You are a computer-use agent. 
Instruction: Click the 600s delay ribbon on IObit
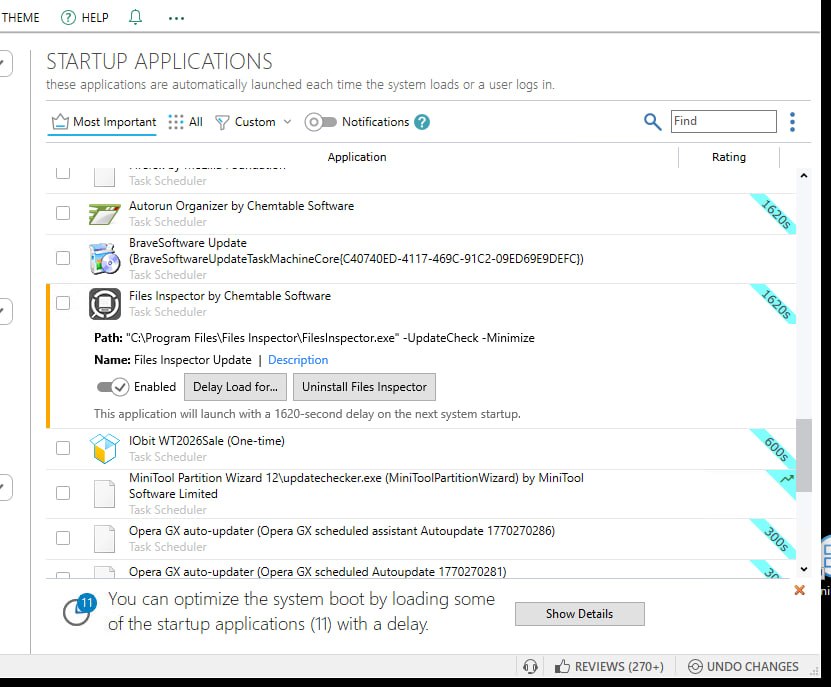[776, 448]
